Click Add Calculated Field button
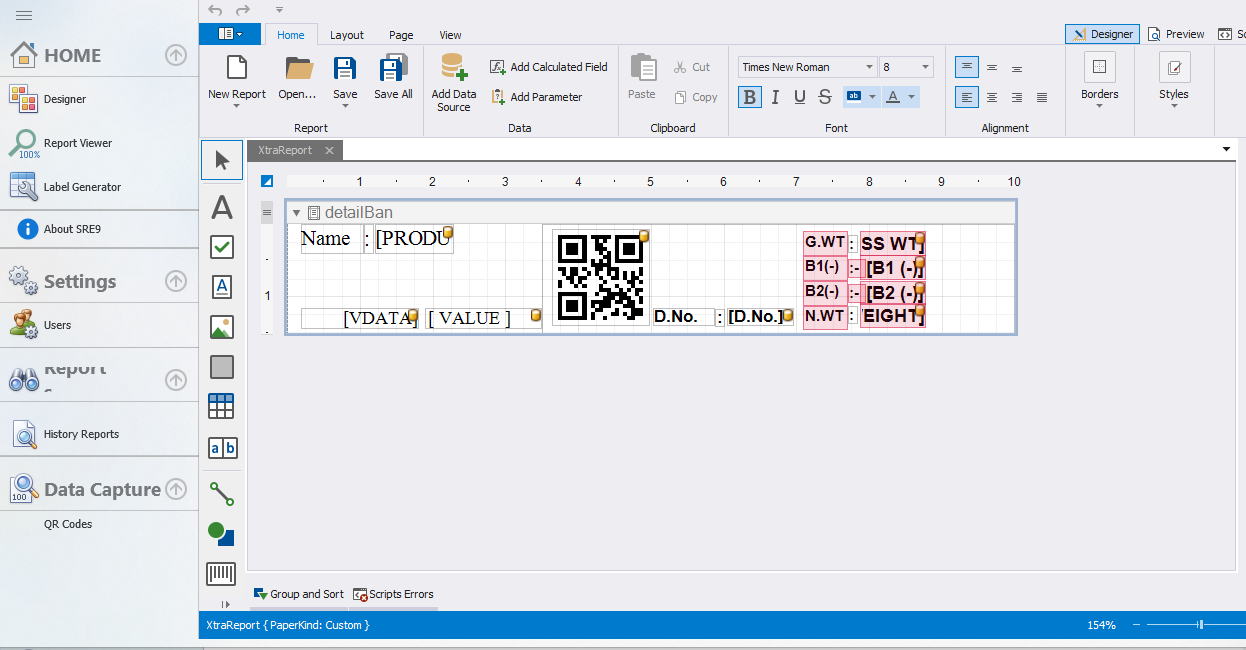 (x=549, y=67)
